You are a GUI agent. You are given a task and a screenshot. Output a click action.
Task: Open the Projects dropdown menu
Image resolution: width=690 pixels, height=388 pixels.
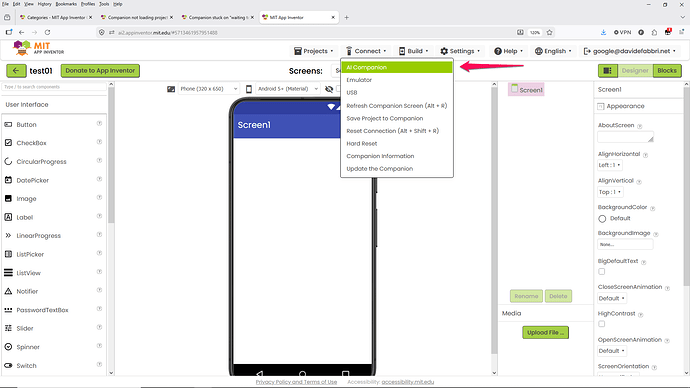[314, 51]
